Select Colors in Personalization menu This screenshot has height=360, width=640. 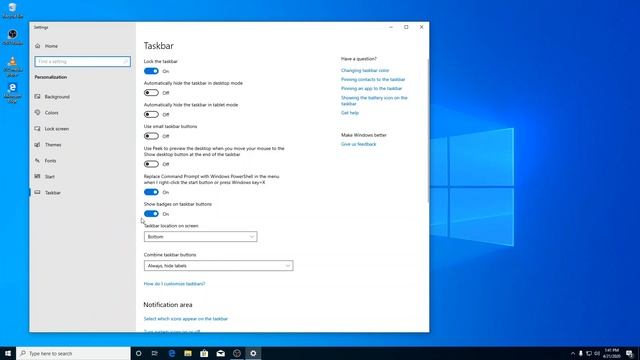point(51,113)
